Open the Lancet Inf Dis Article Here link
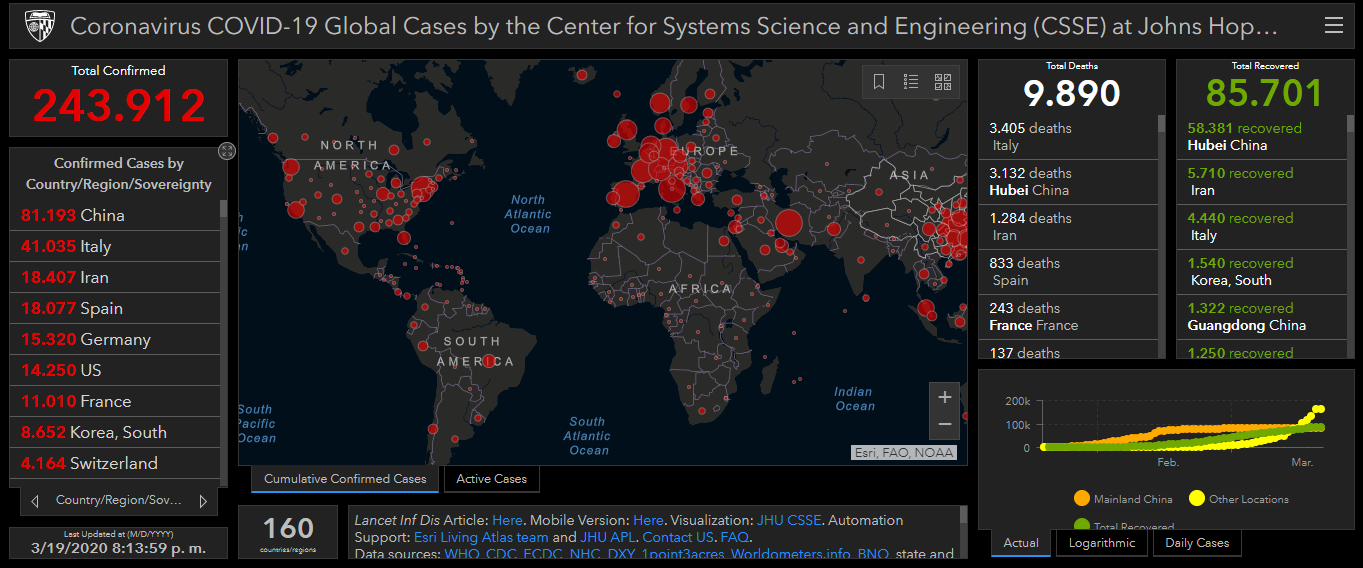This screenshot has height=568, width=1363. point(507,520)
